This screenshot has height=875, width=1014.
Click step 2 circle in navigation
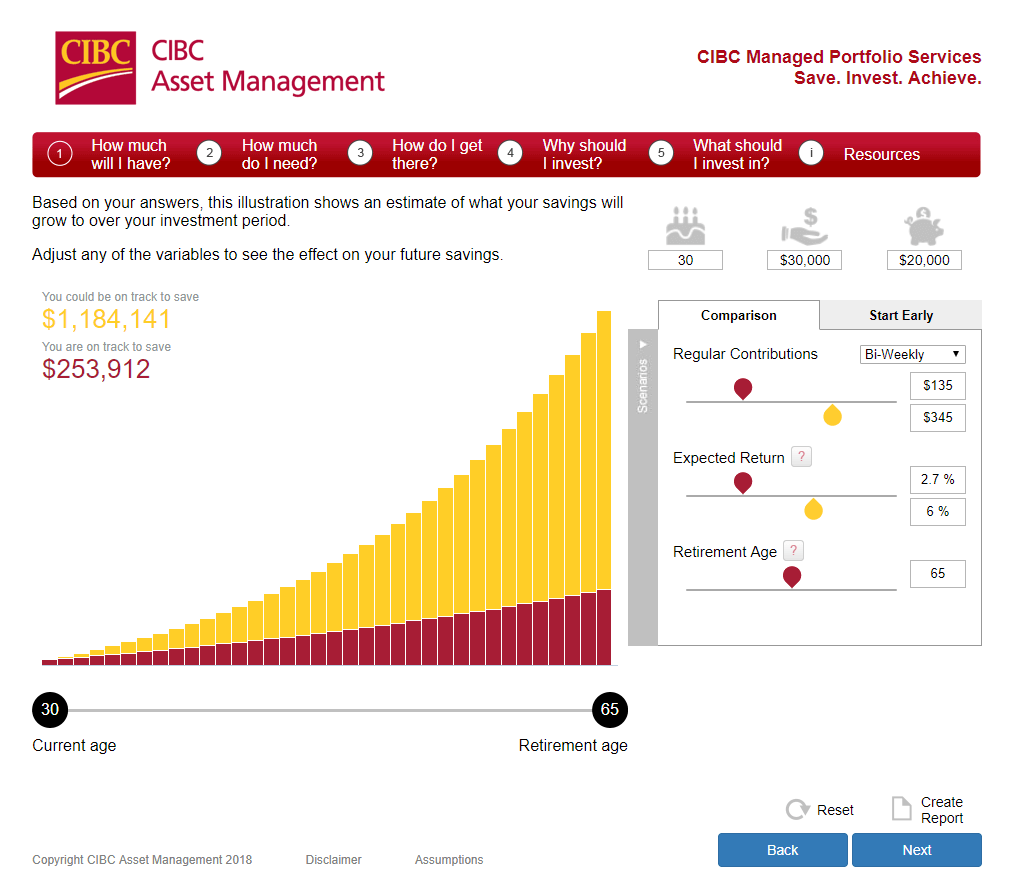click(210, 154)
